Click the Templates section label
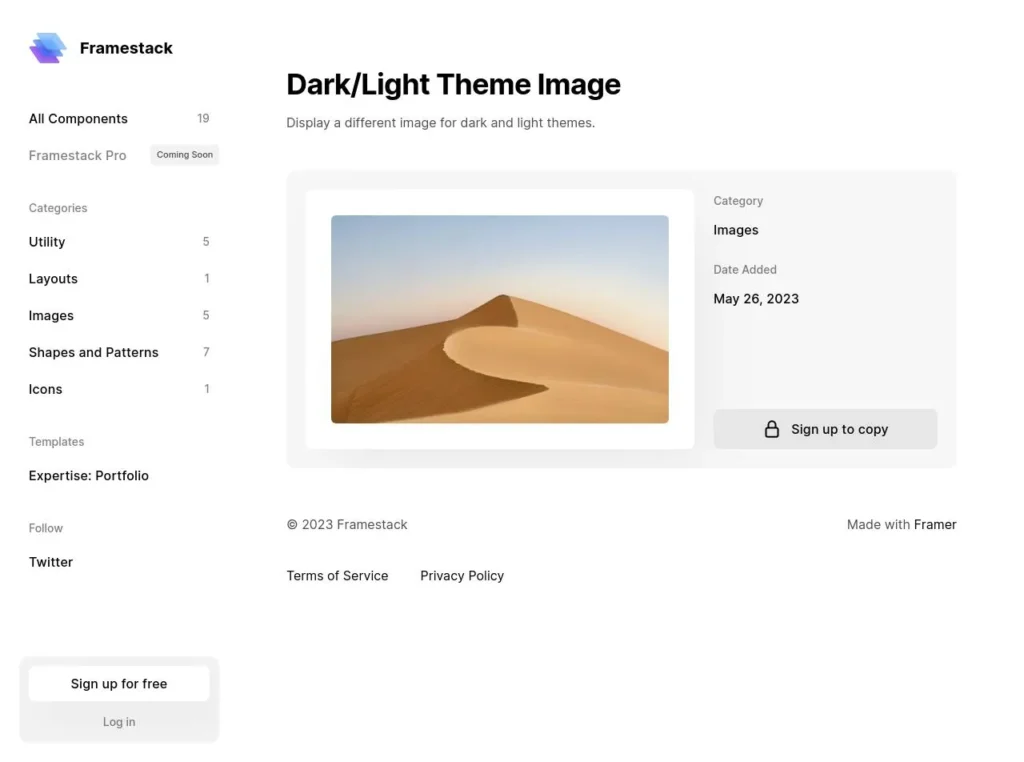 coord(56,441)
